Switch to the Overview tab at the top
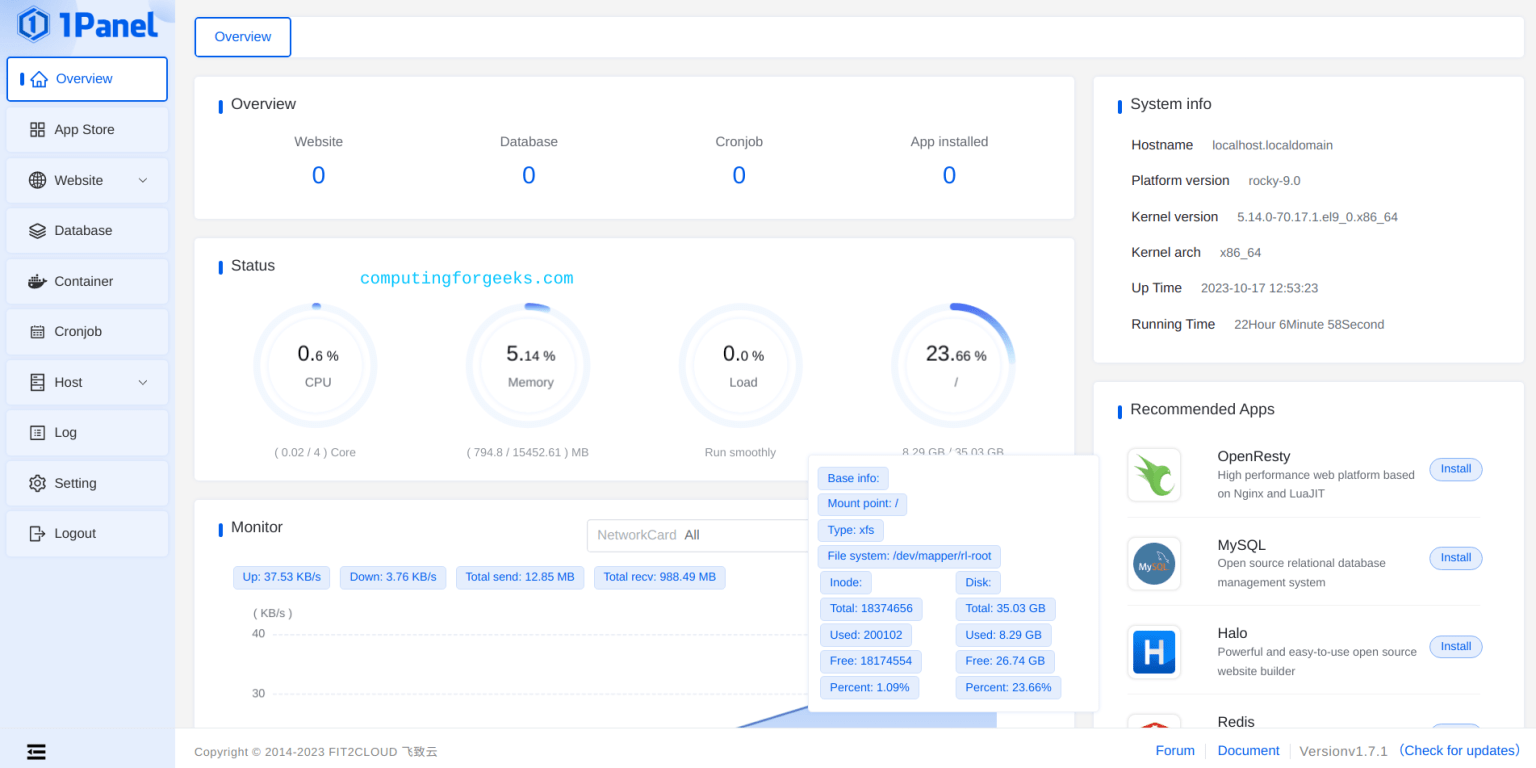The image size is (1536, 768). tap(242, 36)
